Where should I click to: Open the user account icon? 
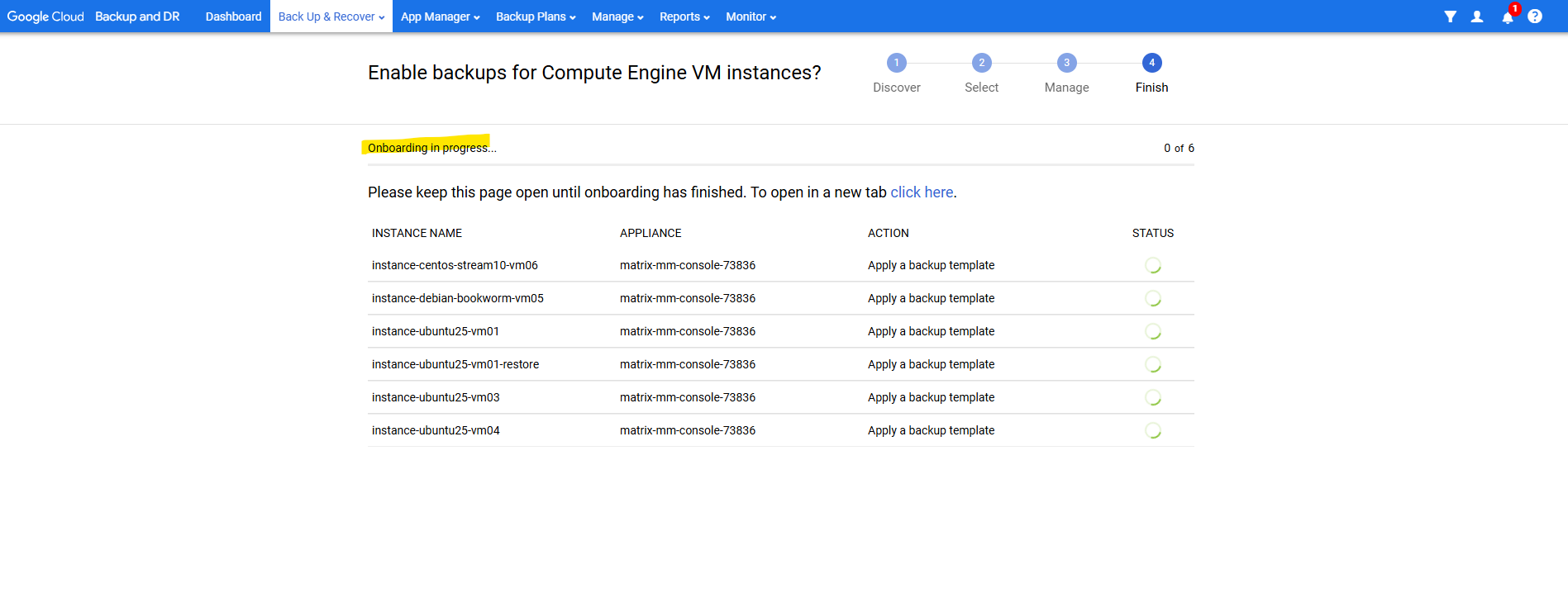(x=1477, y=17)
